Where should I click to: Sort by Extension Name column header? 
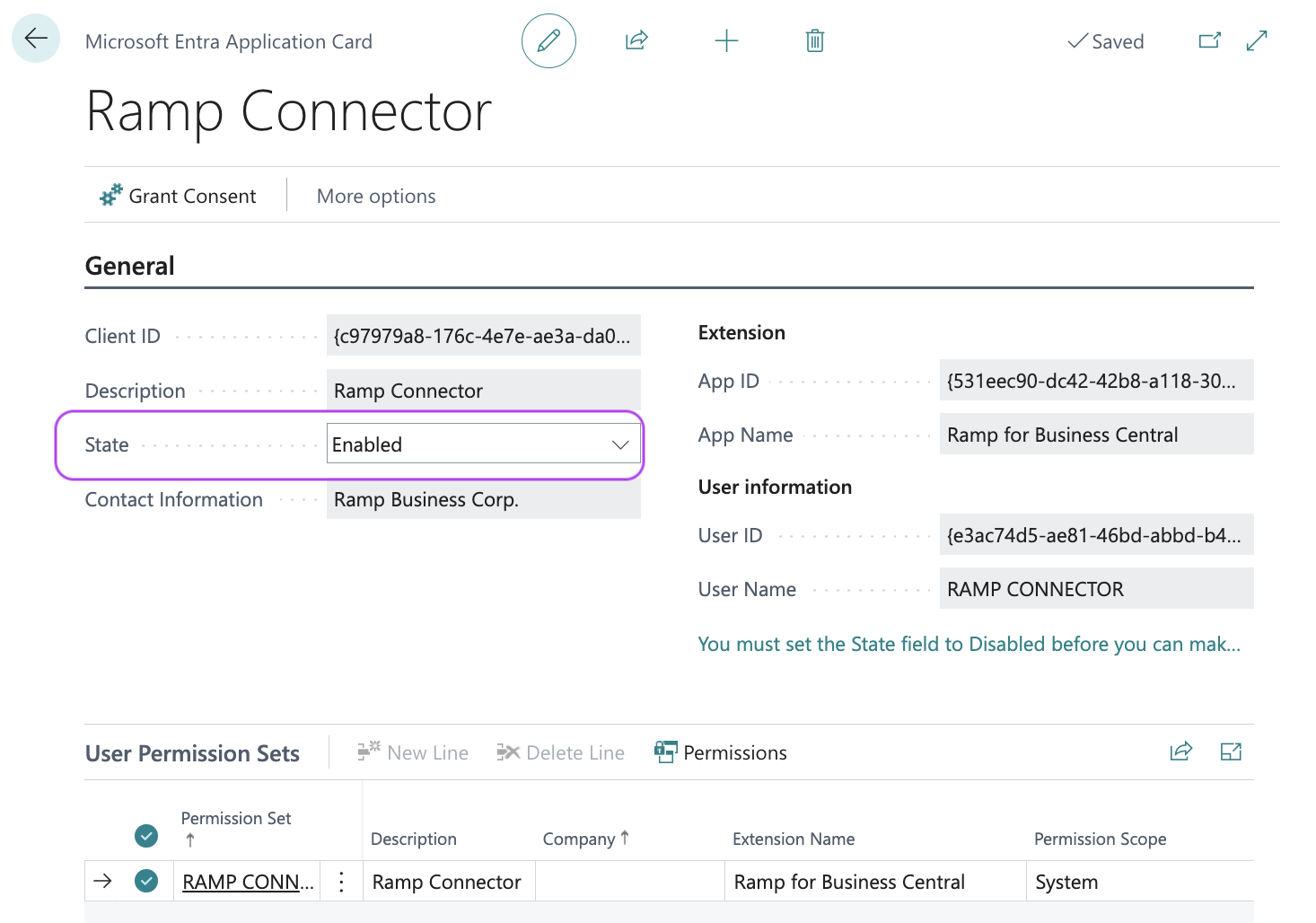[794, 839]
